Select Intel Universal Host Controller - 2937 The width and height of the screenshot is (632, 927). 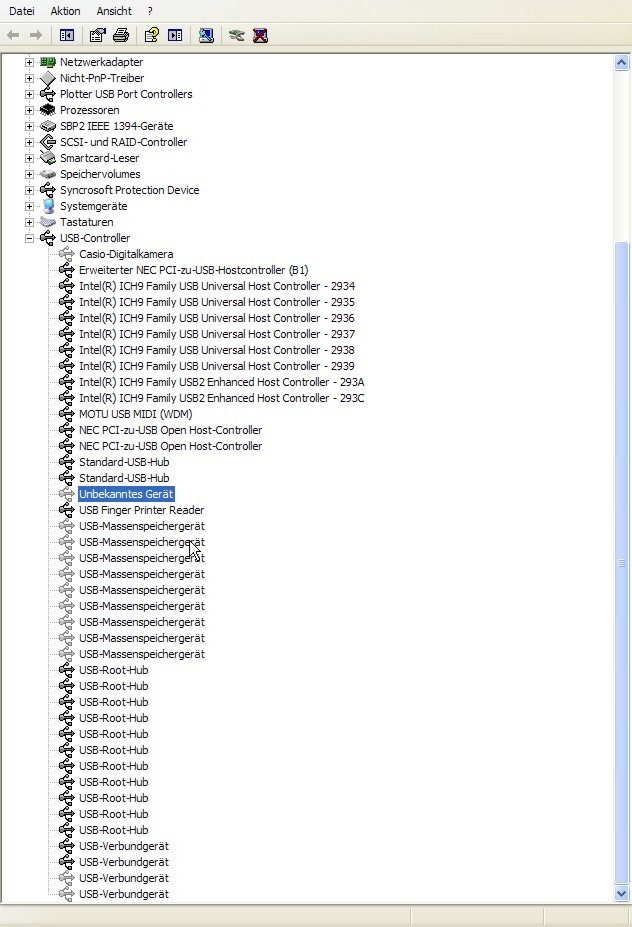click(x=217, y=334)
